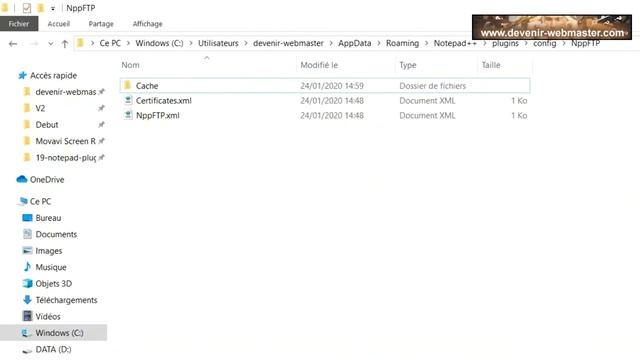The height and width of the screenshot is (360, 640).
Task: Click devenir-webmaster in the address path
Action: pyautogui.click(x=288, y=43)
